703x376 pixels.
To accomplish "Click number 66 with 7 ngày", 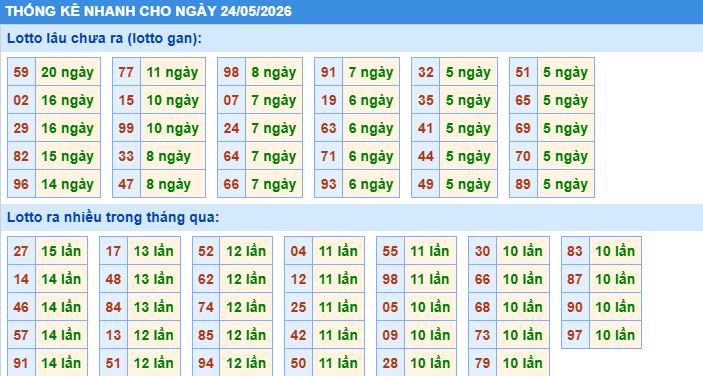I will [231, 184].
